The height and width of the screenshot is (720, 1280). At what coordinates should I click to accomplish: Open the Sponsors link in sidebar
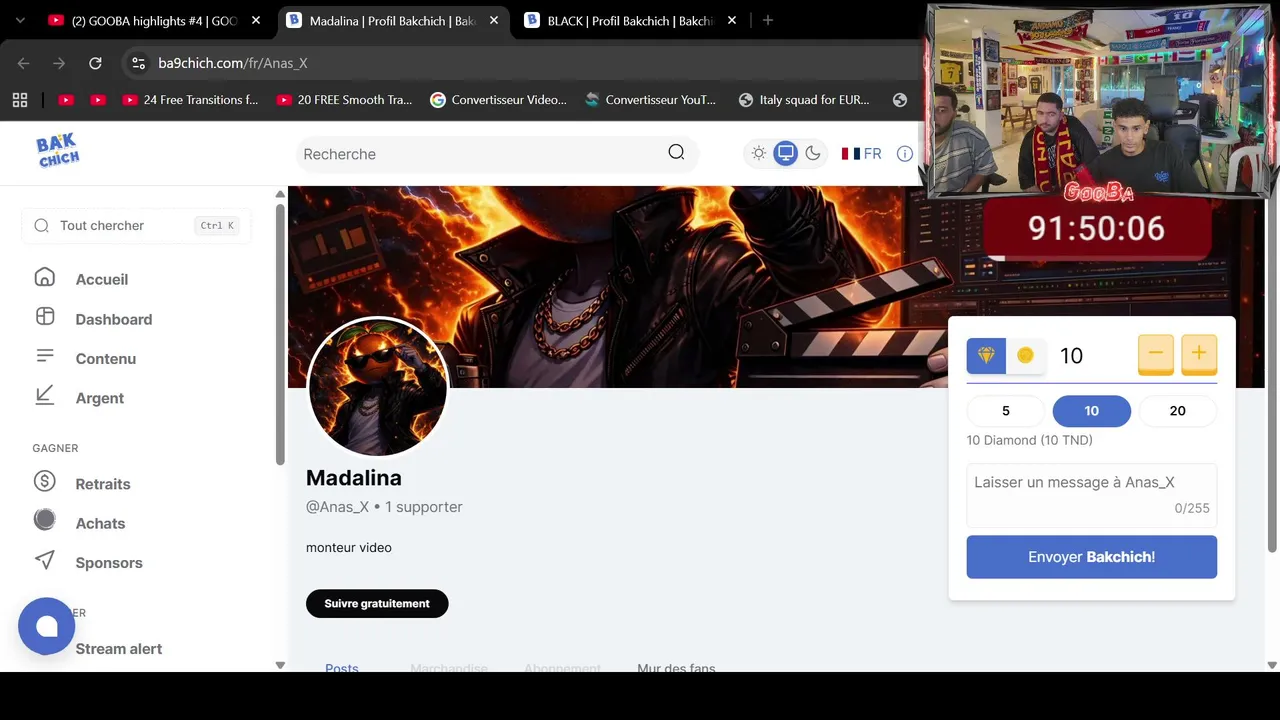click(109, 563)
